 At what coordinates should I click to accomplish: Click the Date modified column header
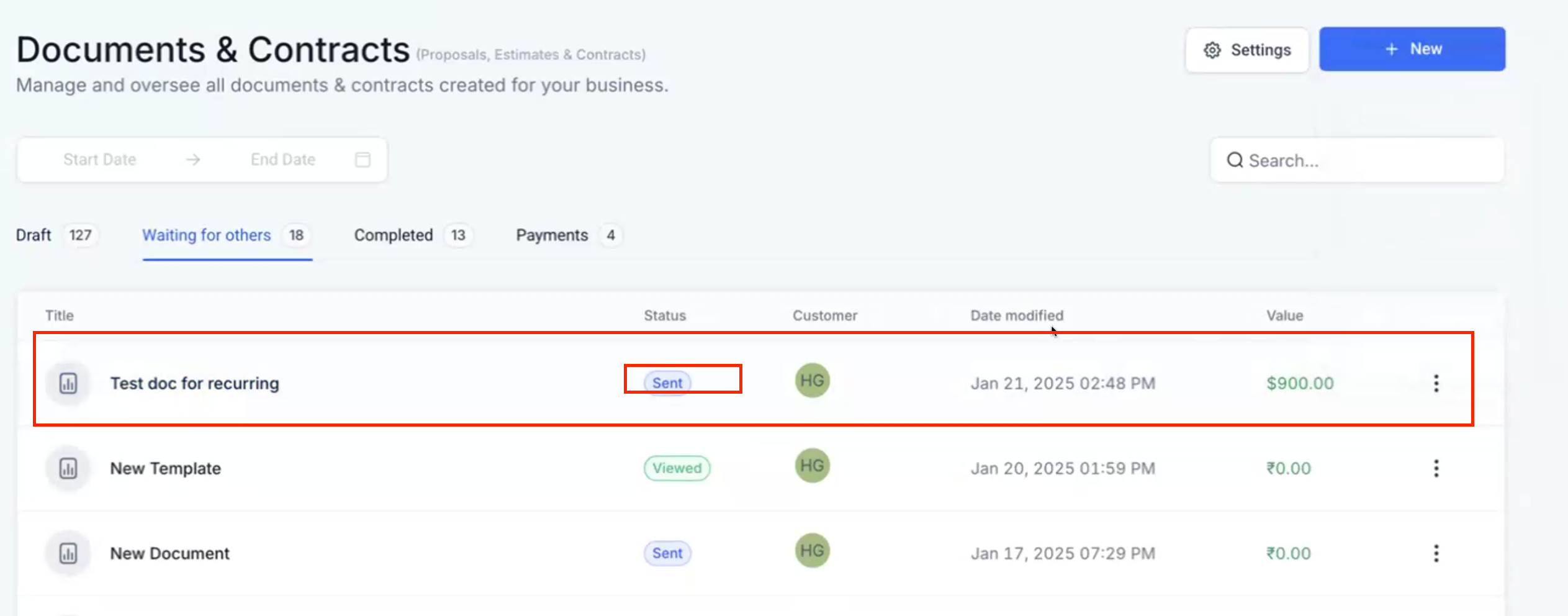click(x=1017, y=315)
